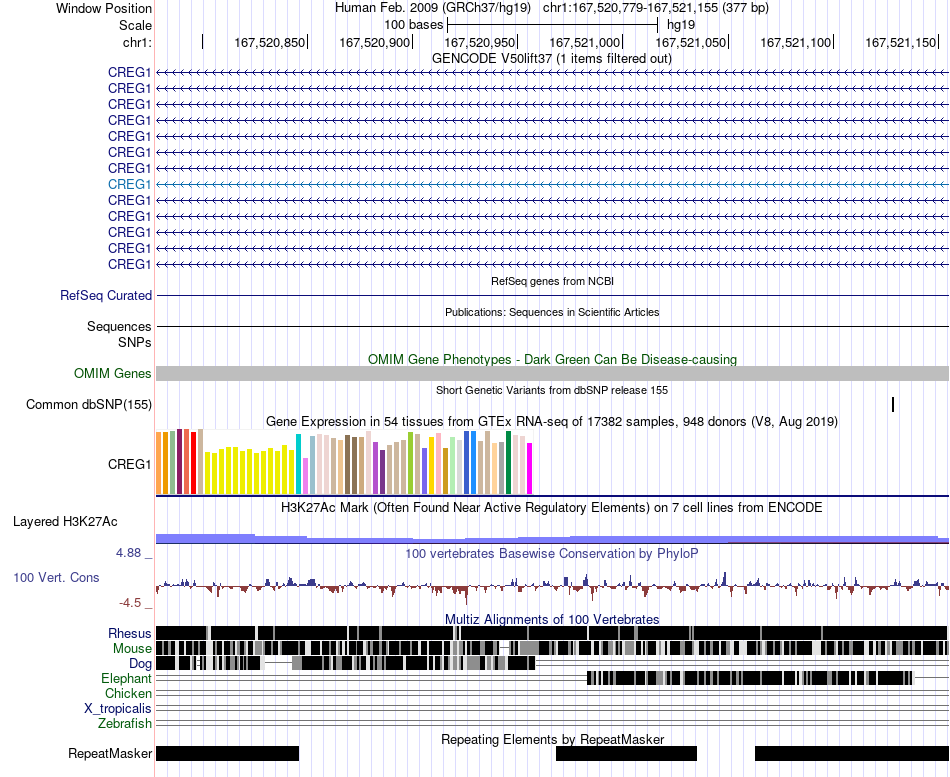950x777 pixels.
Task: Click the GENCODE V50lift37 track title
Action: point(552,58)
